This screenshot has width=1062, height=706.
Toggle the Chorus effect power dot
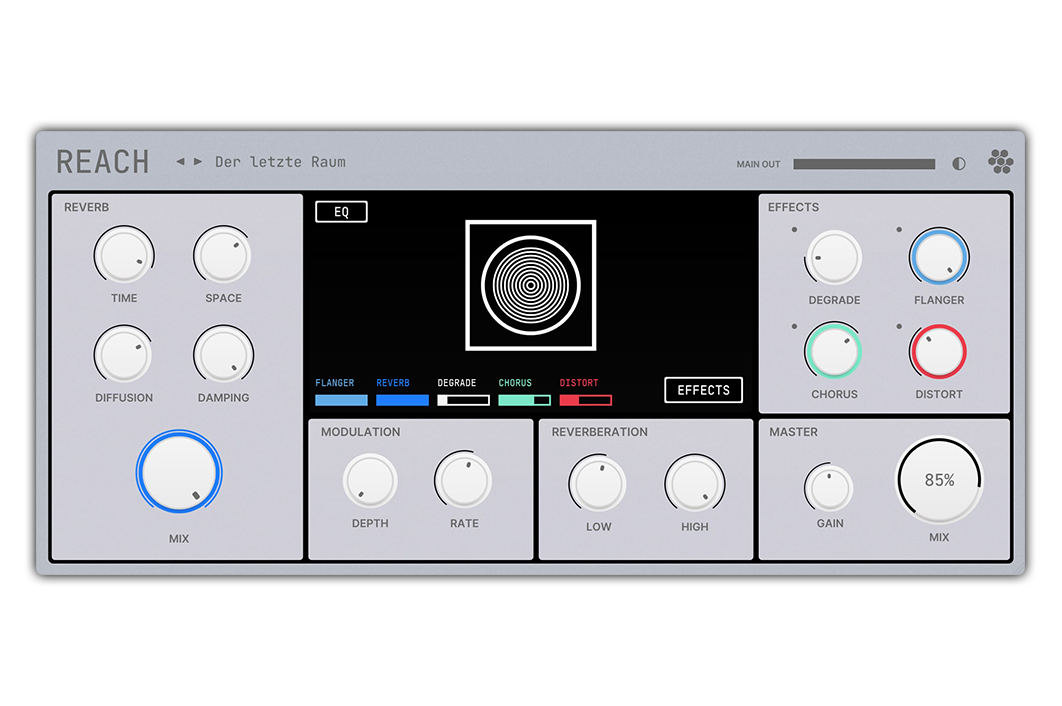pyautogui.click(x=795, y=327)
